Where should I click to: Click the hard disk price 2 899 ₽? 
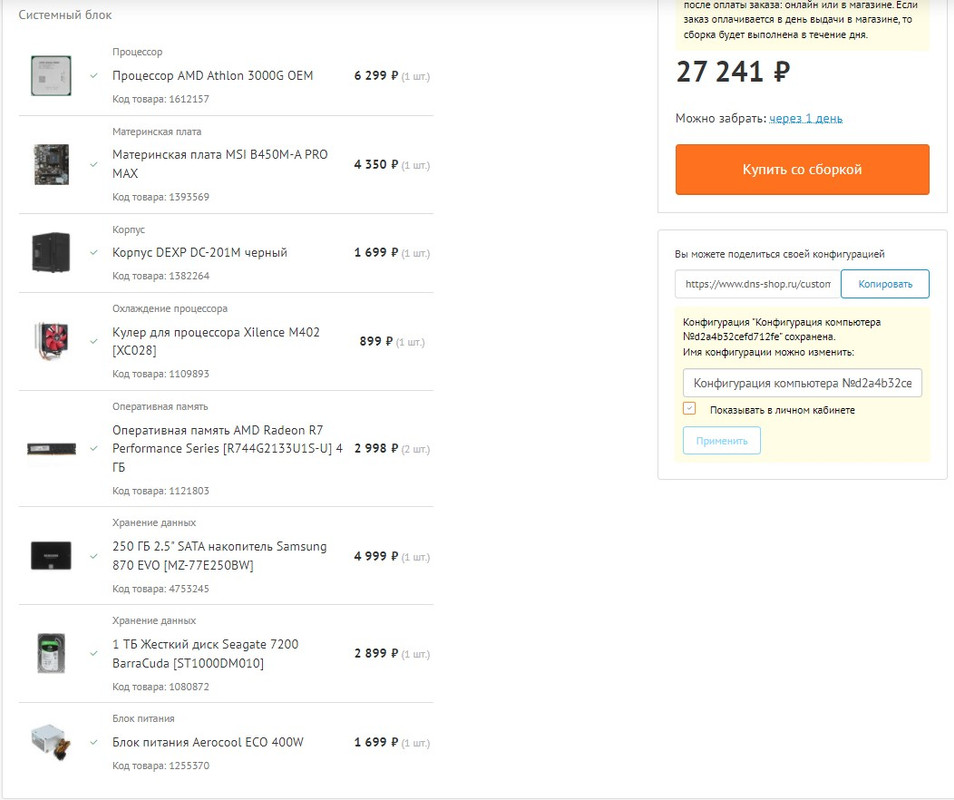click(x=376, y=654)
